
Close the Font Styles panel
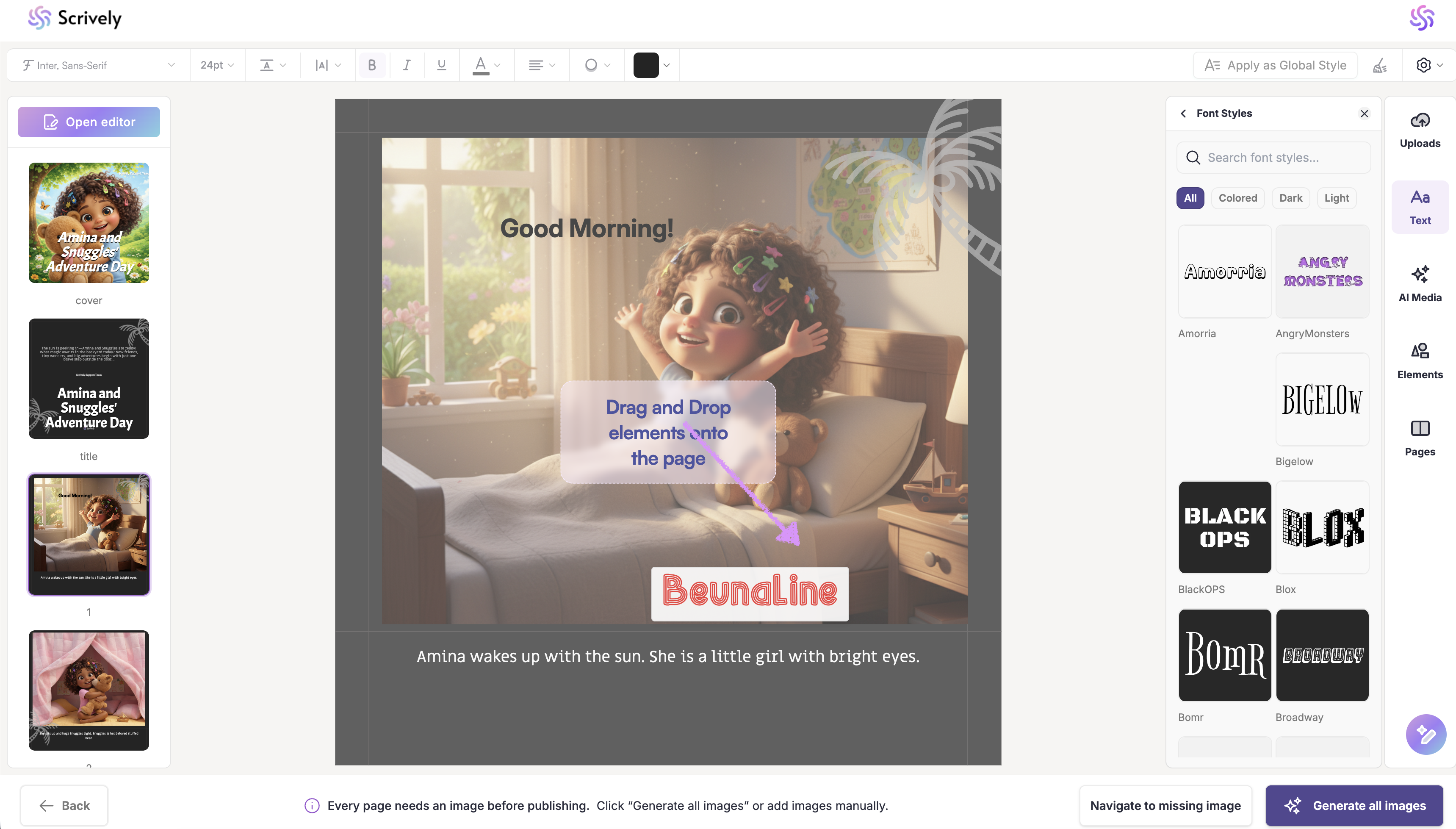click(x=1365, y=113)
